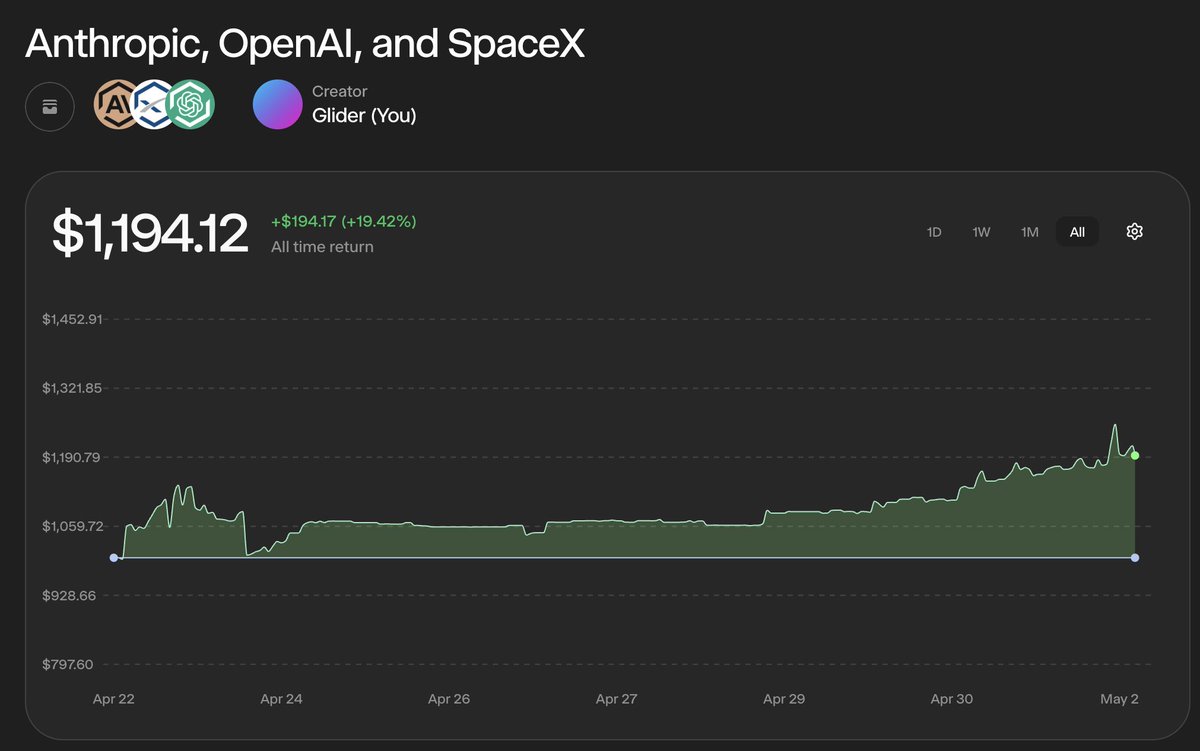
Task: Click the $1,321.85 axis label
Action: coord(72,388)
